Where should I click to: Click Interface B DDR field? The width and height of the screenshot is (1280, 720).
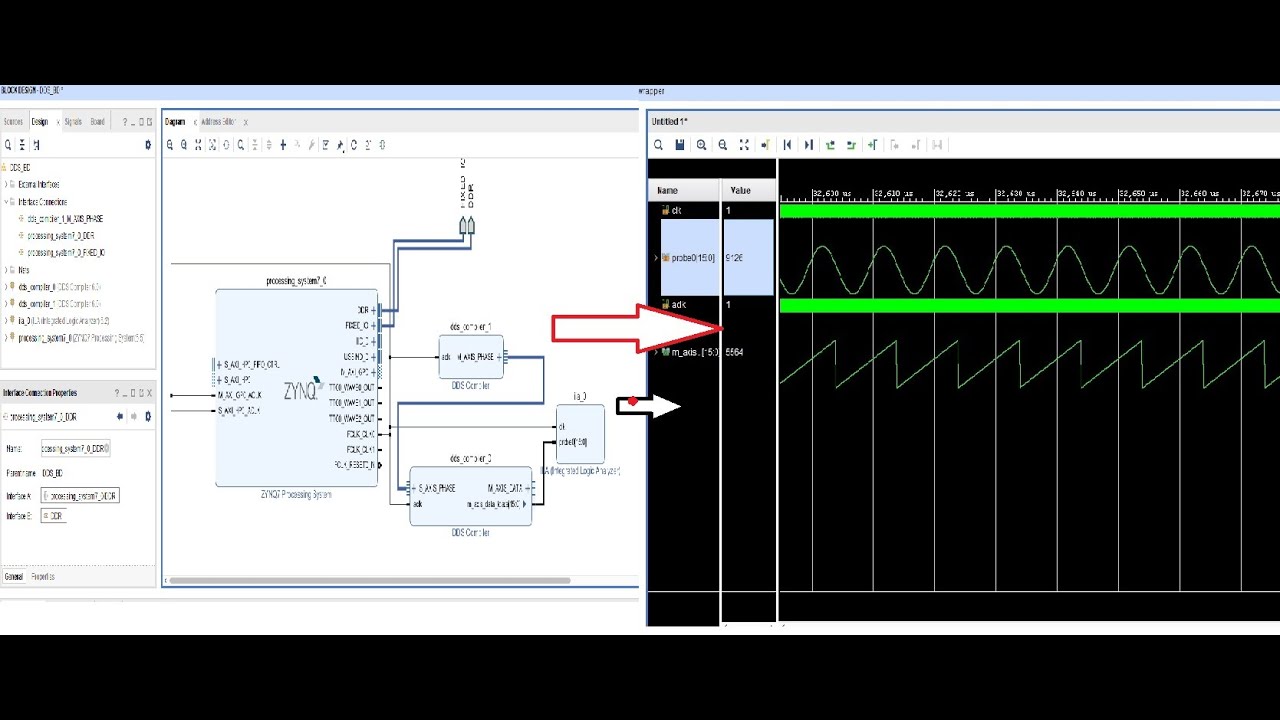54,517
